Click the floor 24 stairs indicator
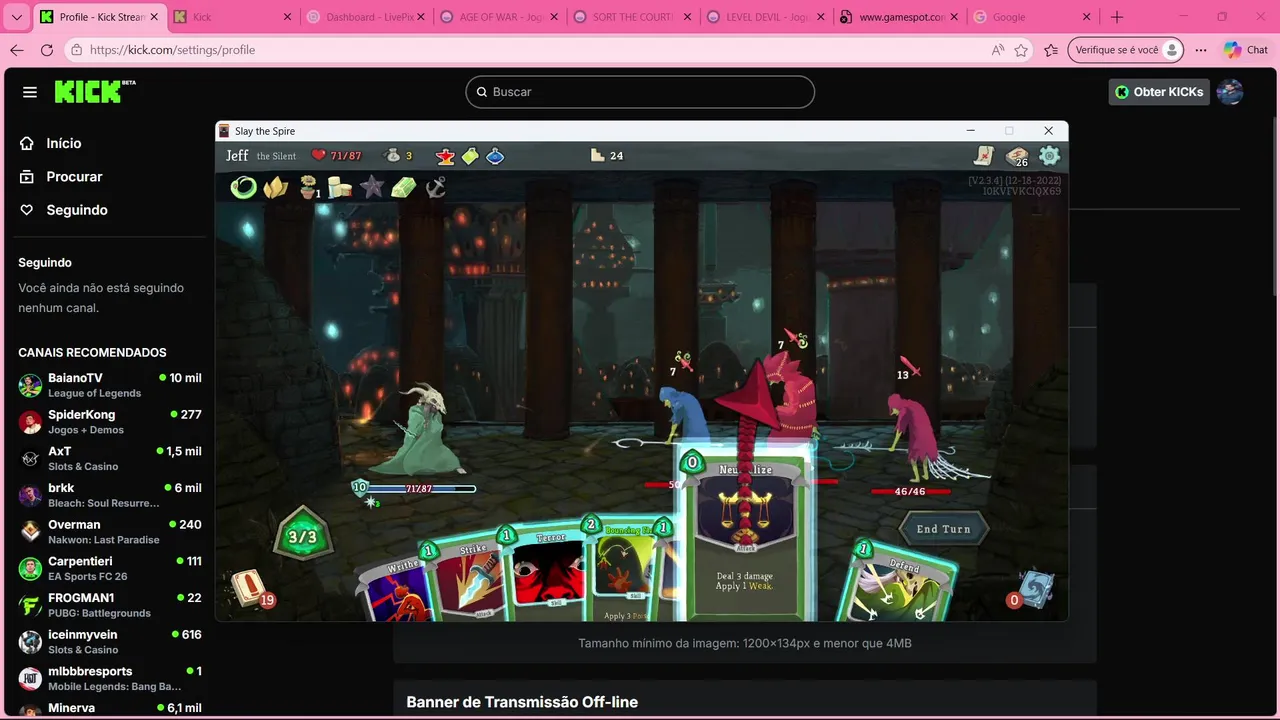Screen dimensions: 1280x720 tap(607, 155)
